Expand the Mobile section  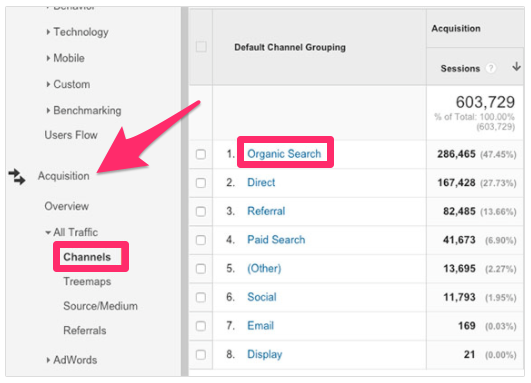pos(65,58)
